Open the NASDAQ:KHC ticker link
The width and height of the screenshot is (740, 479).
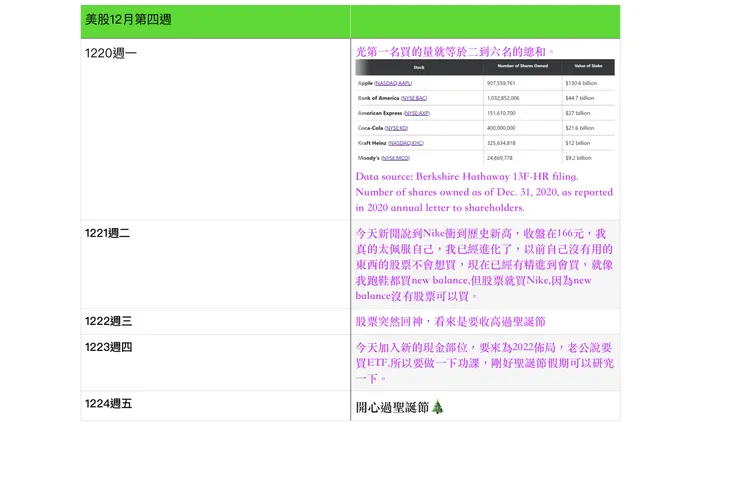406,143
